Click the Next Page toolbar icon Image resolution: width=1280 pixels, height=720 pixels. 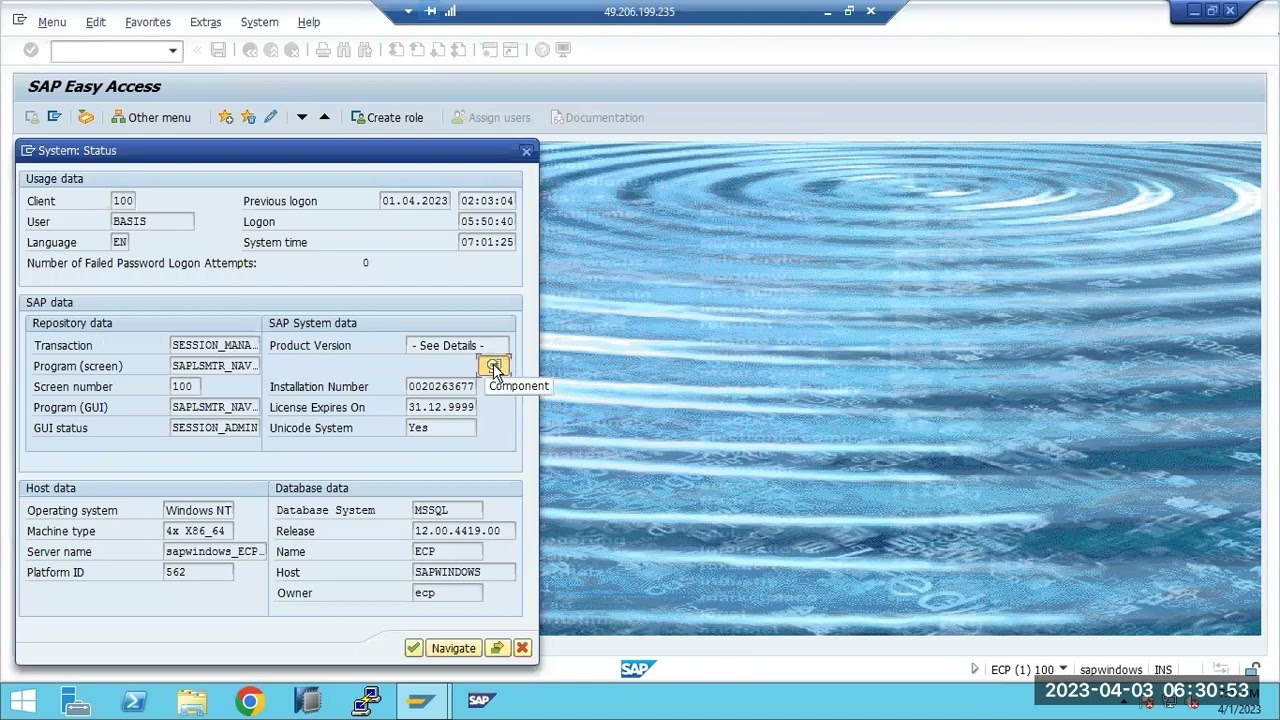click(438, 50)
